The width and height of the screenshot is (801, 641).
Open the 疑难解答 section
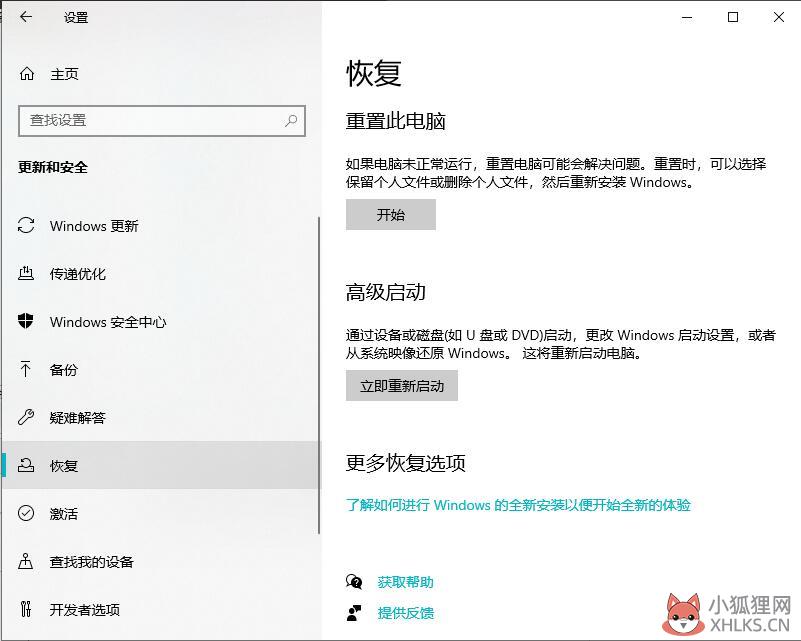(78, 418)
